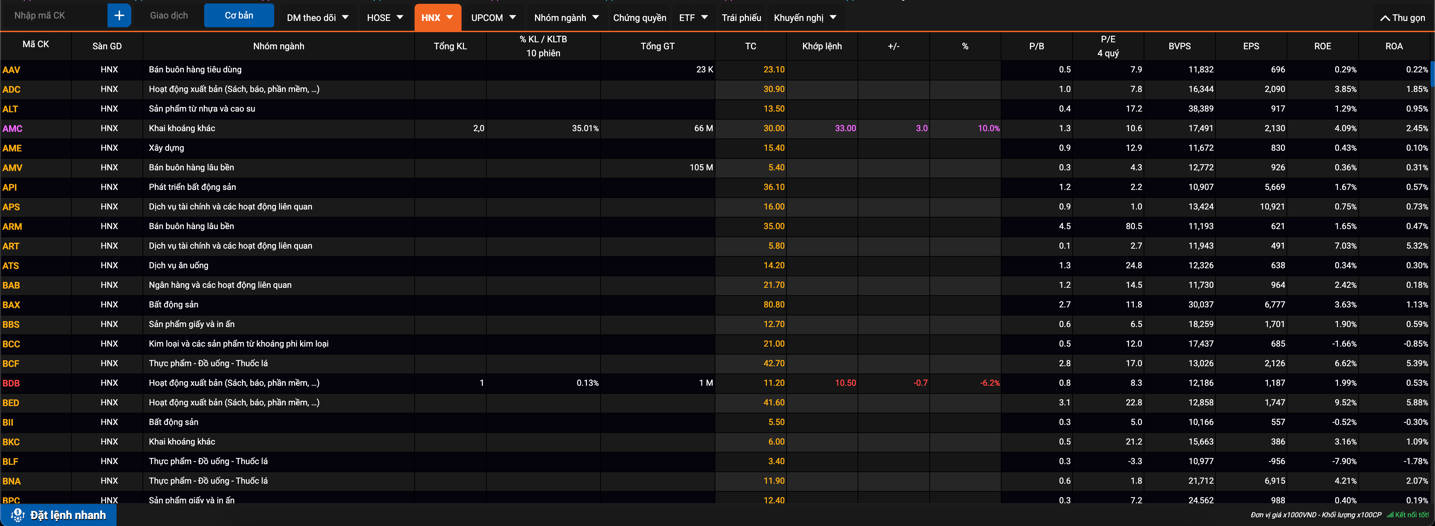Expand the HOSE exchange dropdown
Viewport: 1435px width, 526px height.
(385, 18)
